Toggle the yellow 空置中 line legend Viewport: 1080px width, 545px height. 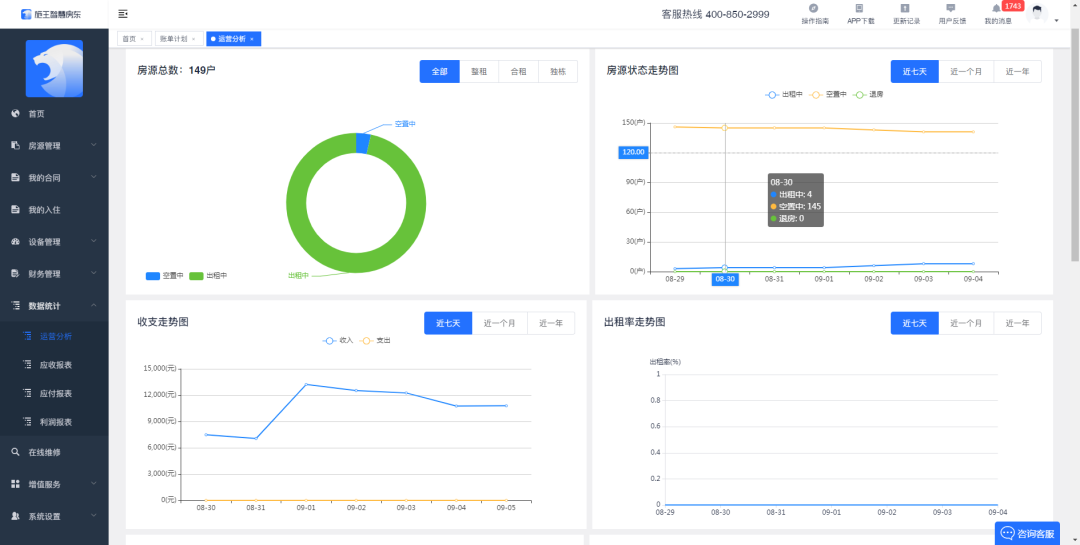click(827, 94)
